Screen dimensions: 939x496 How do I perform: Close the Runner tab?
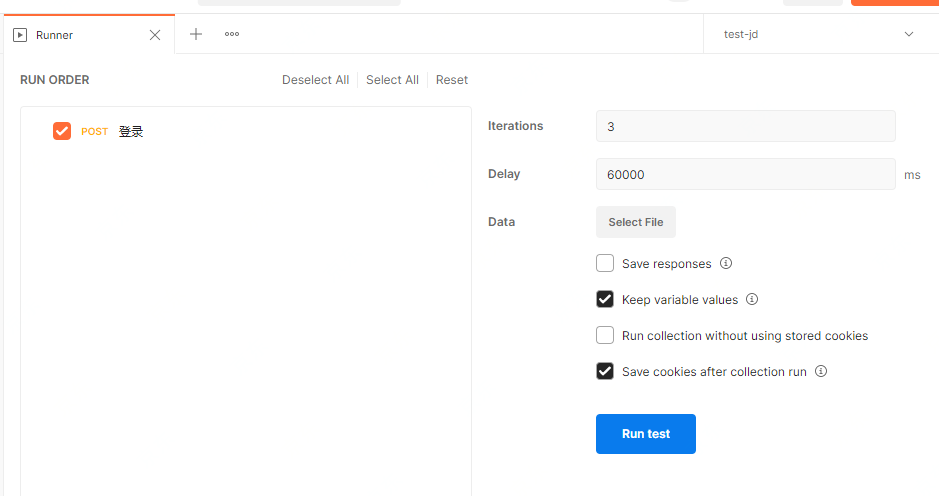(x=155, y=35)
